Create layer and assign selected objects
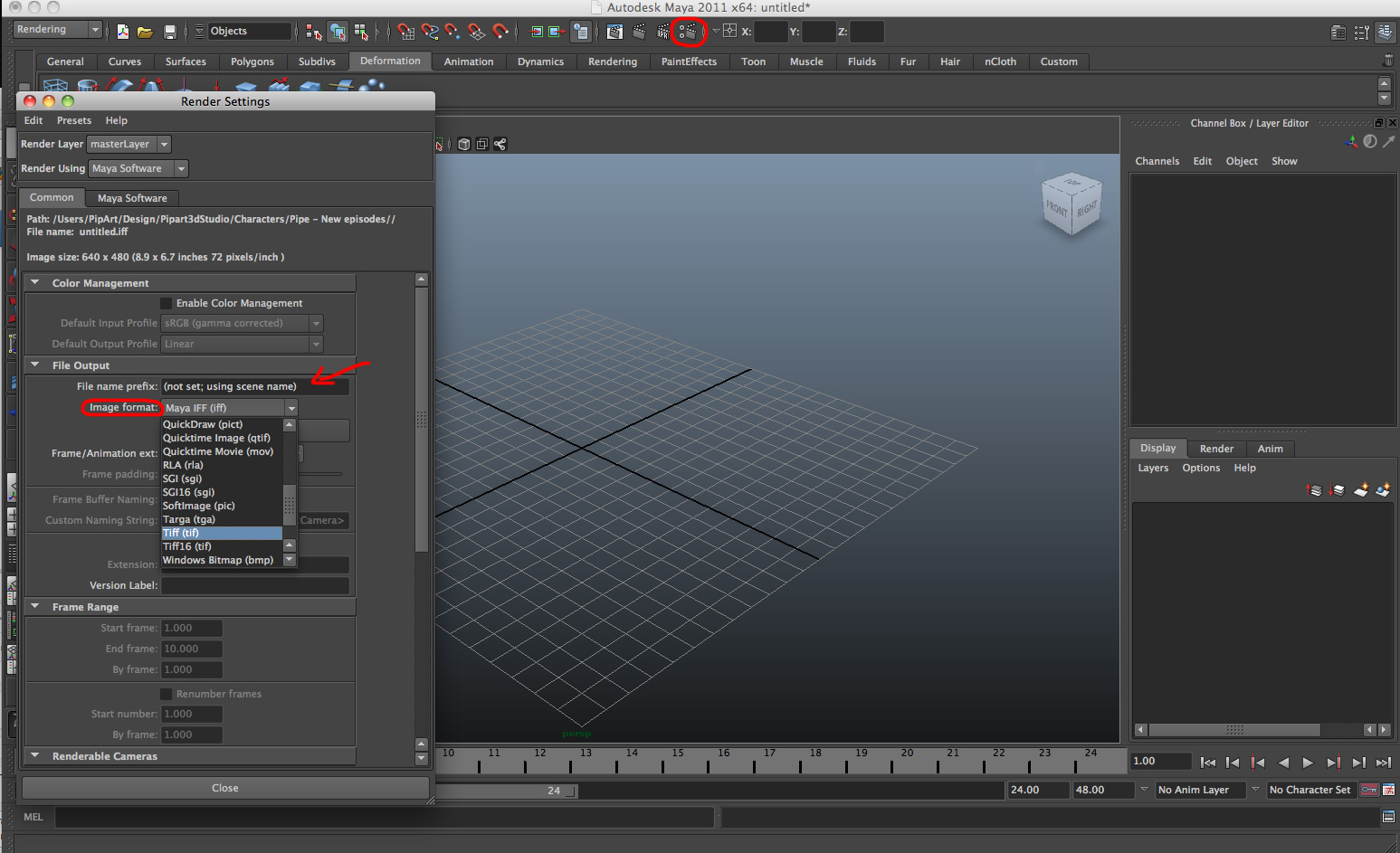Screen dimensions: 1400x853 tap(1383, 490)
